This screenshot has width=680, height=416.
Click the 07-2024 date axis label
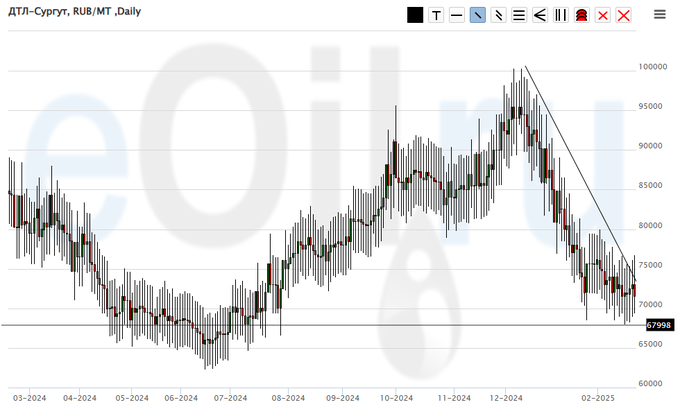230,397
